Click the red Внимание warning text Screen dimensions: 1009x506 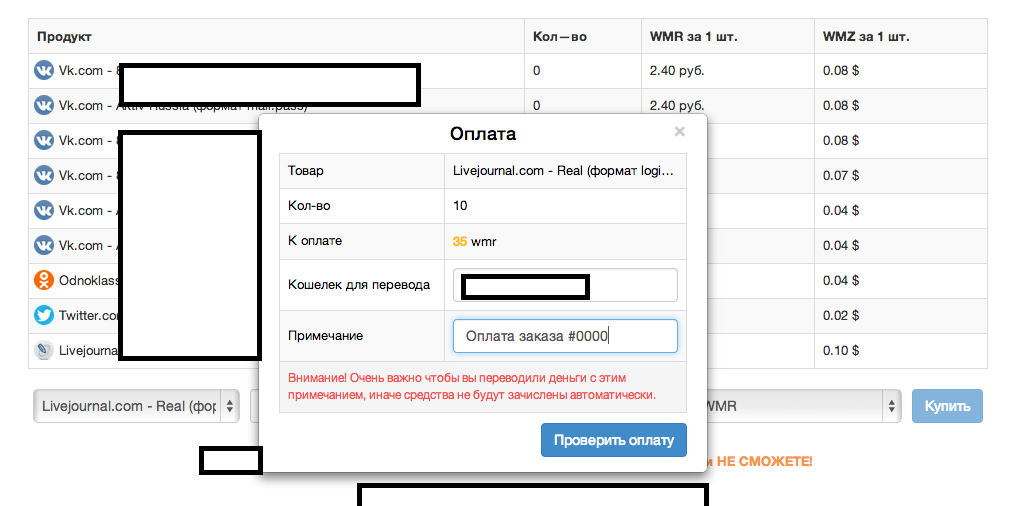[472, 386]
